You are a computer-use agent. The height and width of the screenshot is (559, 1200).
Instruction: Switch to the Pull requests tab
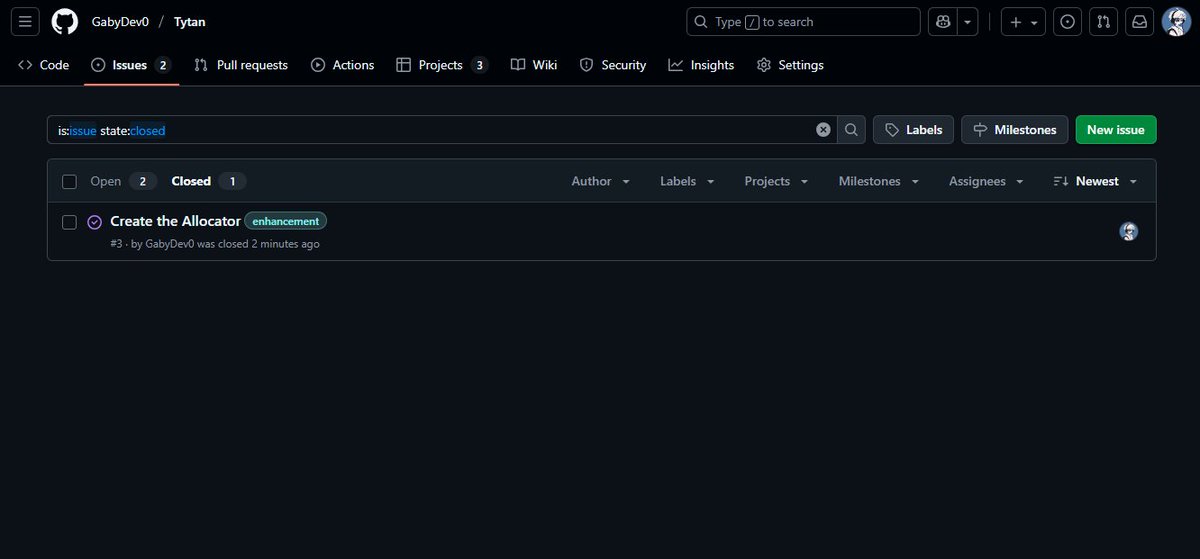coord(241,65)
